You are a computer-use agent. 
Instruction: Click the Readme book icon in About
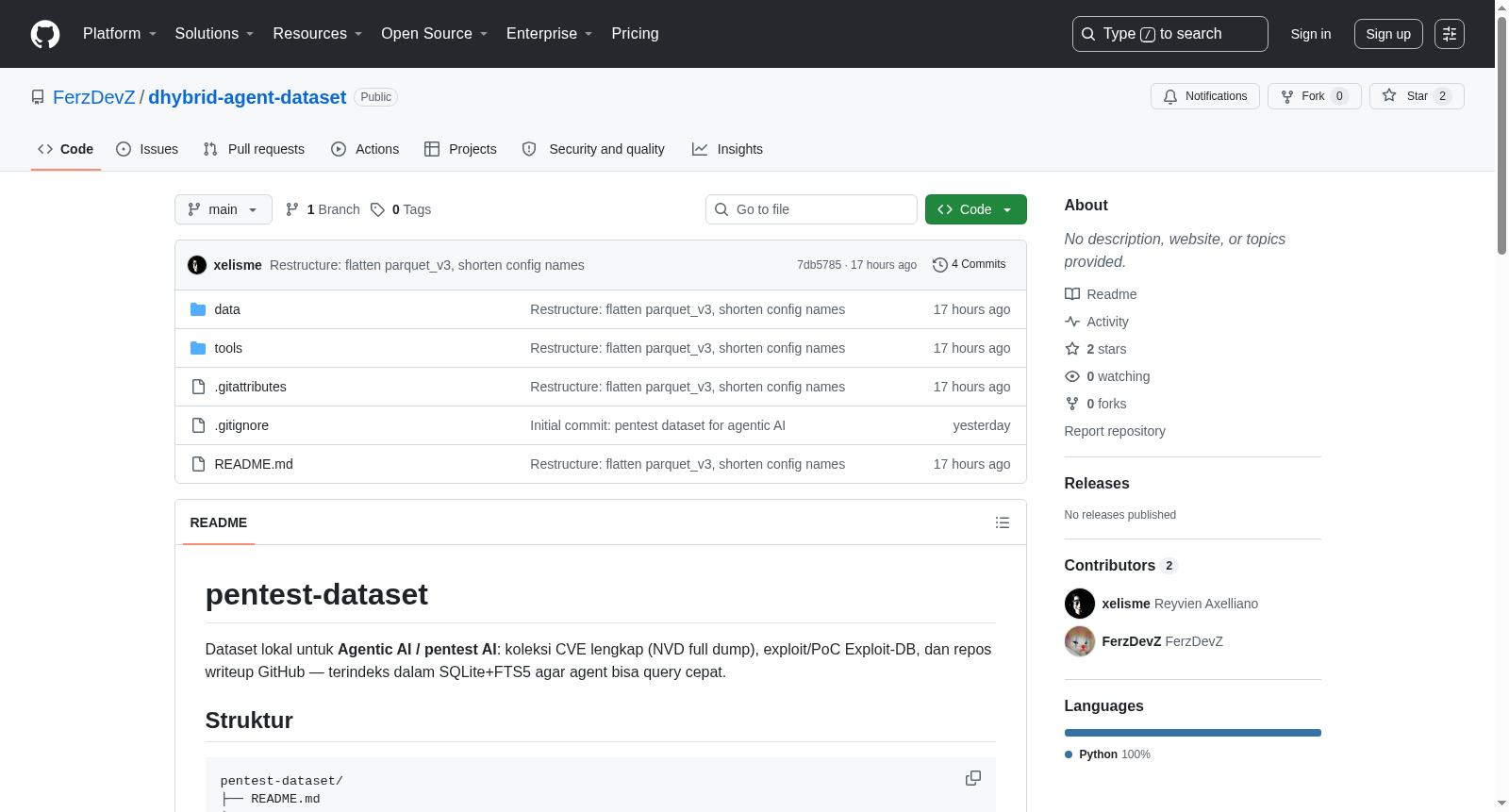[1072, 294]
